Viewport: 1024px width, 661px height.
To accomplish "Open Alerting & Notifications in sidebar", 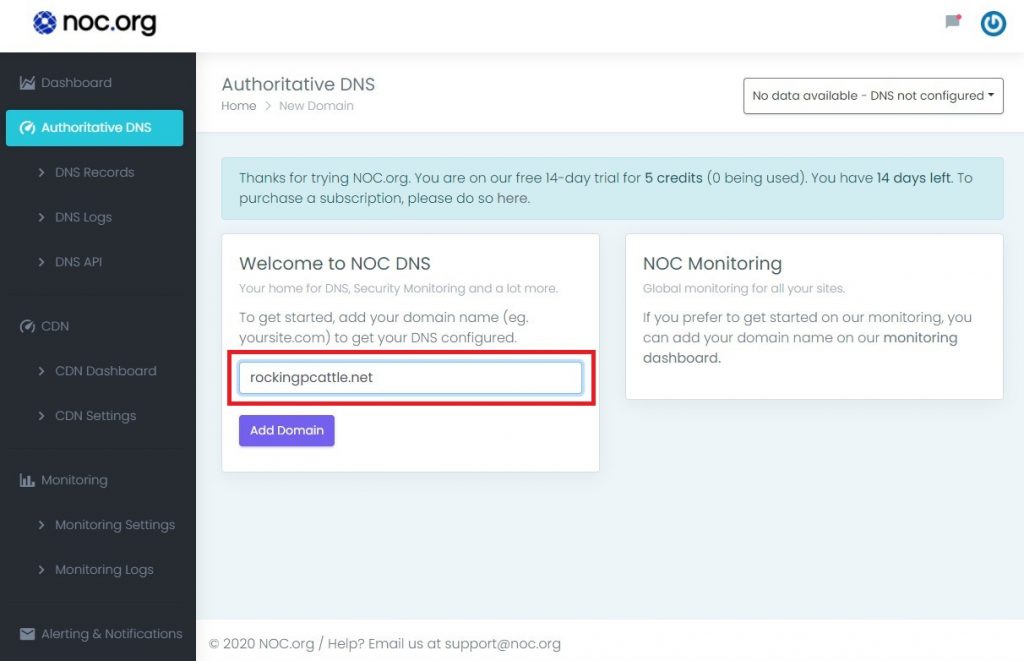I will [x=112, y=634].
